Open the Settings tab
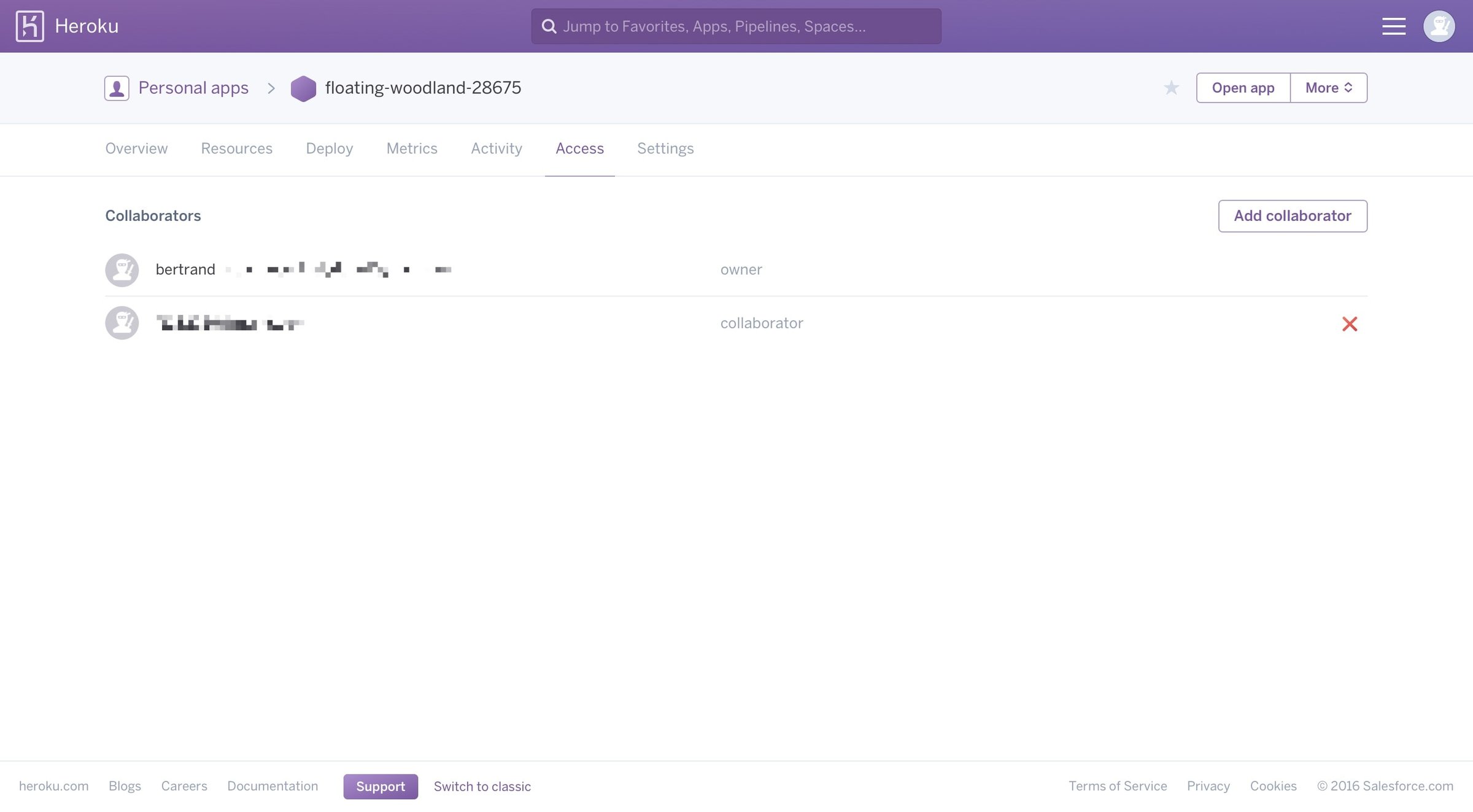The height and width of the screenshot is (812, 1473). (x=666, y=149)
